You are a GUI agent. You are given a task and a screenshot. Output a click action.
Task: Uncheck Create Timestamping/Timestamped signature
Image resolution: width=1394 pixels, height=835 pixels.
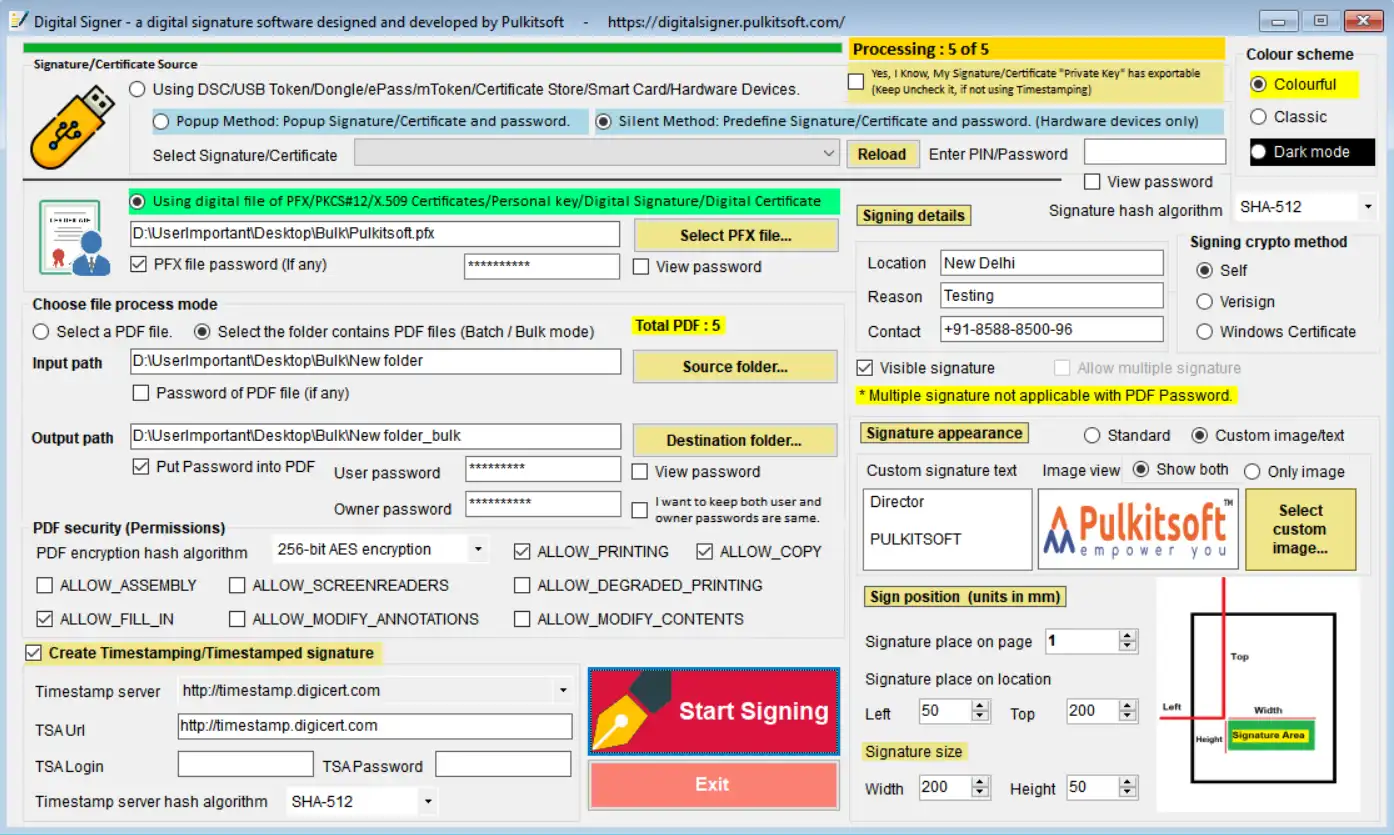point(34,653)
